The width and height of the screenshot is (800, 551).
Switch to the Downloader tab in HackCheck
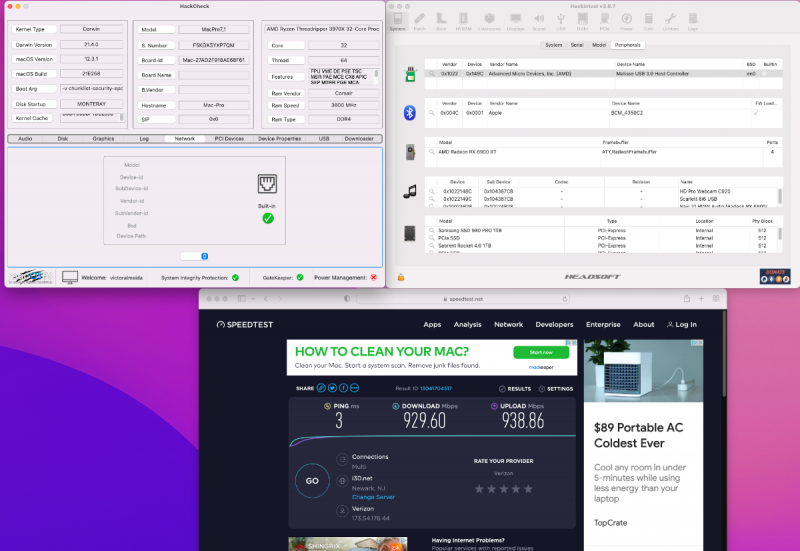click(x=359, y=139)
